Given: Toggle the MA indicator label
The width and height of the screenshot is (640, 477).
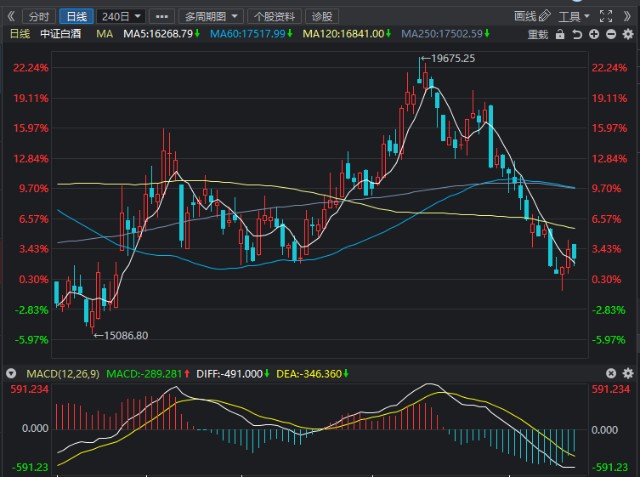Looking at the screenshot, I should point(104,34).
